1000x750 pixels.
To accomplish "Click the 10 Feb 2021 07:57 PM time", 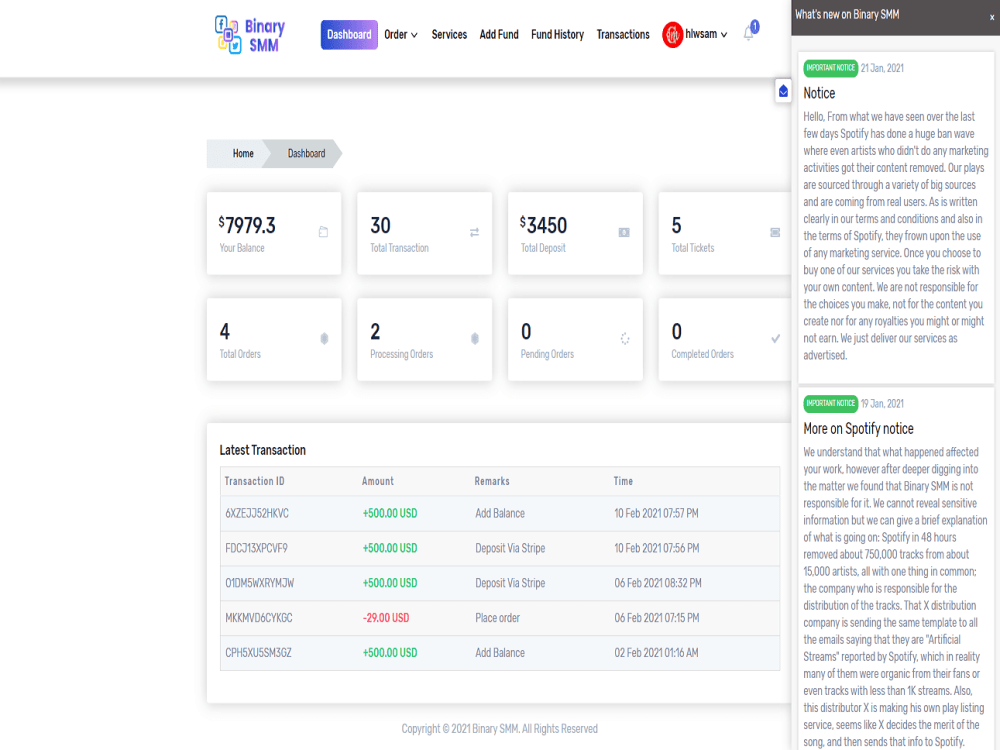I will pyautogui.click(x=656, y=513).
